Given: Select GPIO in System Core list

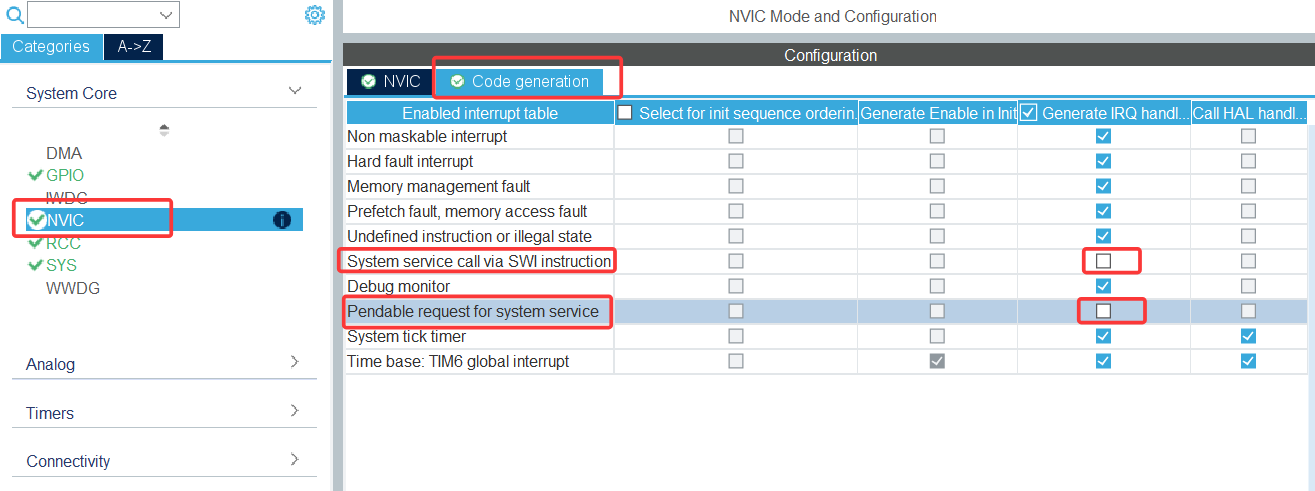Looking at the screenshot, I should (65, 175).
